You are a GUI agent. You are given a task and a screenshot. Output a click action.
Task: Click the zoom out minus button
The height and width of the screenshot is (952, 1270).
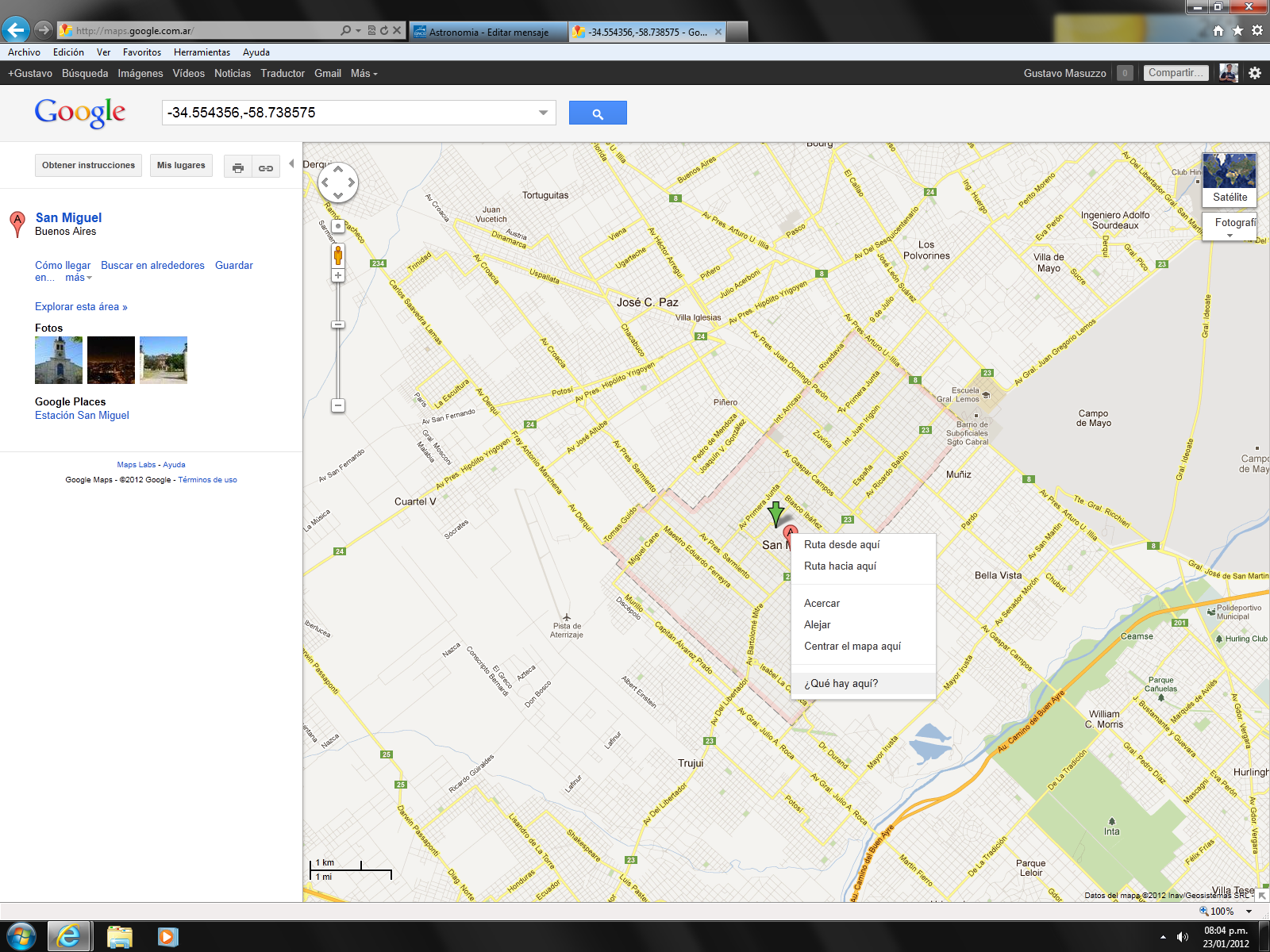[338, 405]
